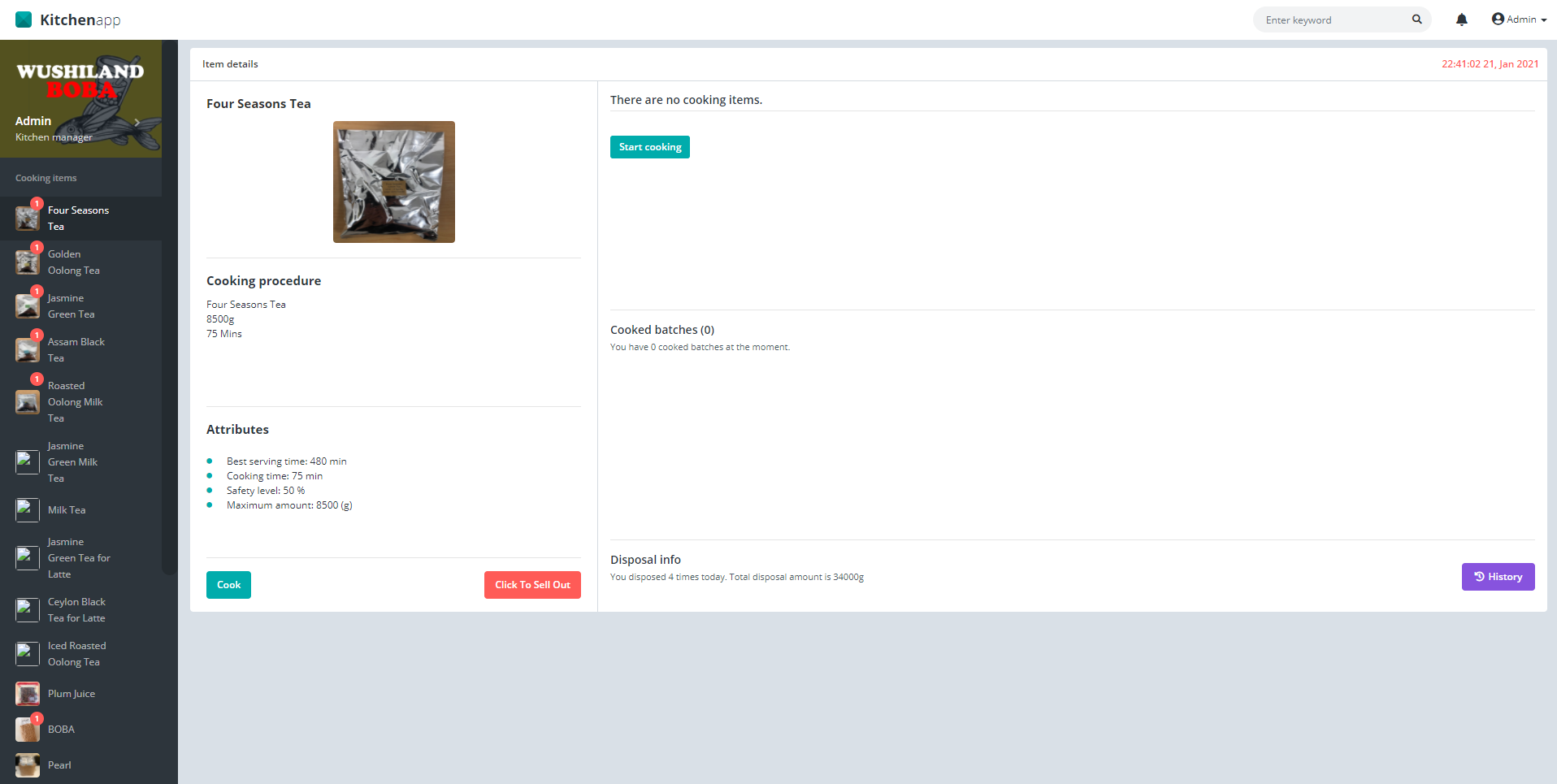Click the Kitchenapp logo icon
The width and height of the screenshot is (1557, 784).
(24, 19)
